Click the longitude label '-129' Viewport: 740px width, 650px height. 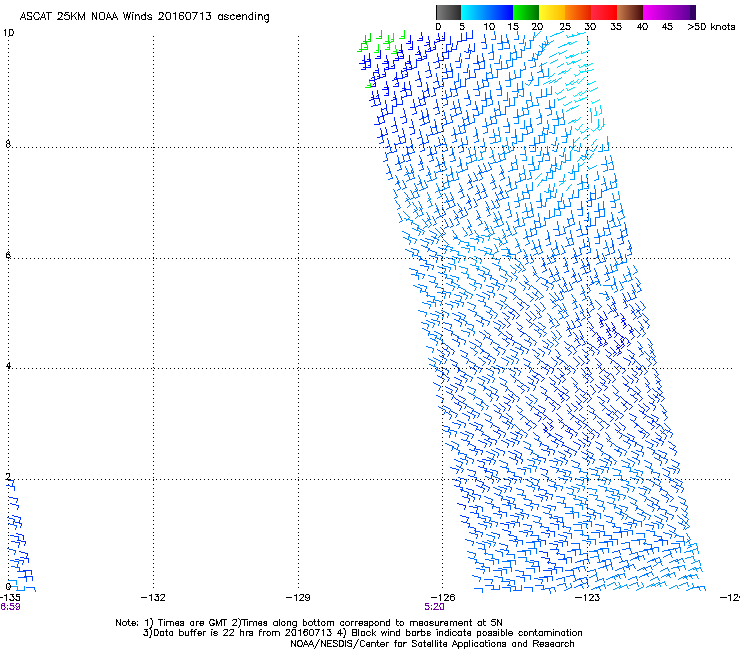[x=298, y=598]
